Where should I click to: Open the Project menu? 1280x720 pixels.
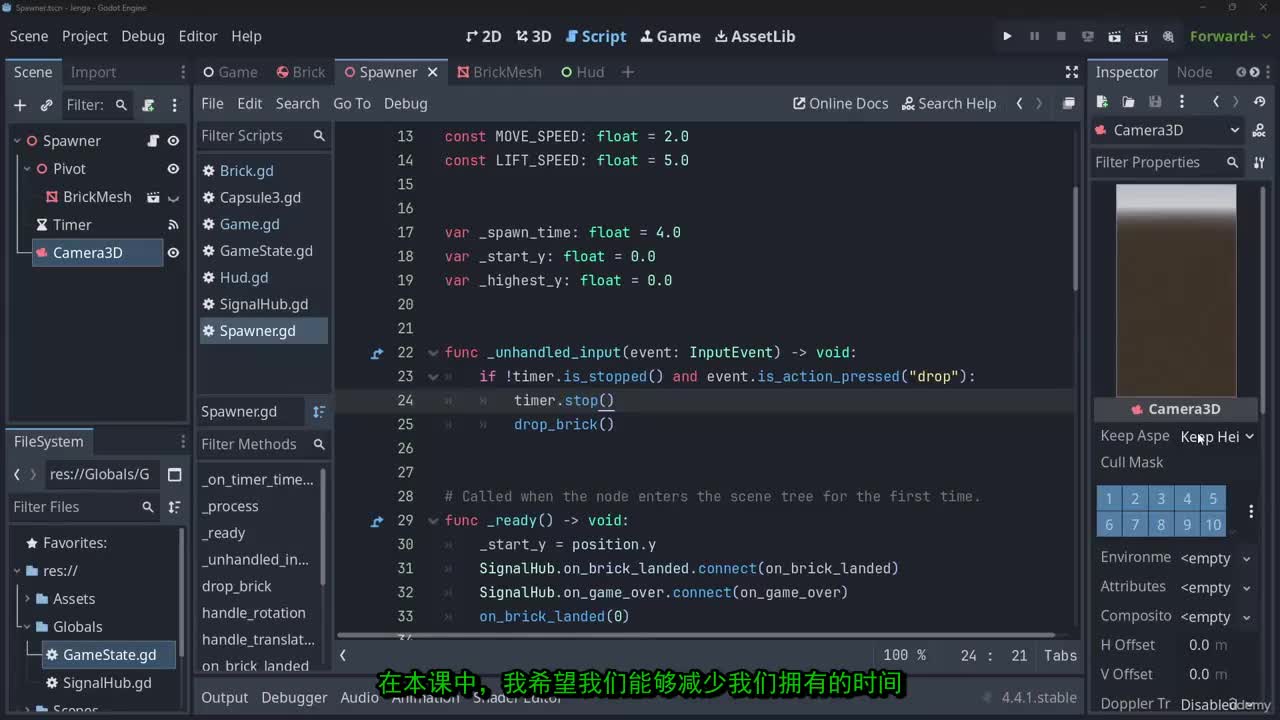(x=85, y=36)
